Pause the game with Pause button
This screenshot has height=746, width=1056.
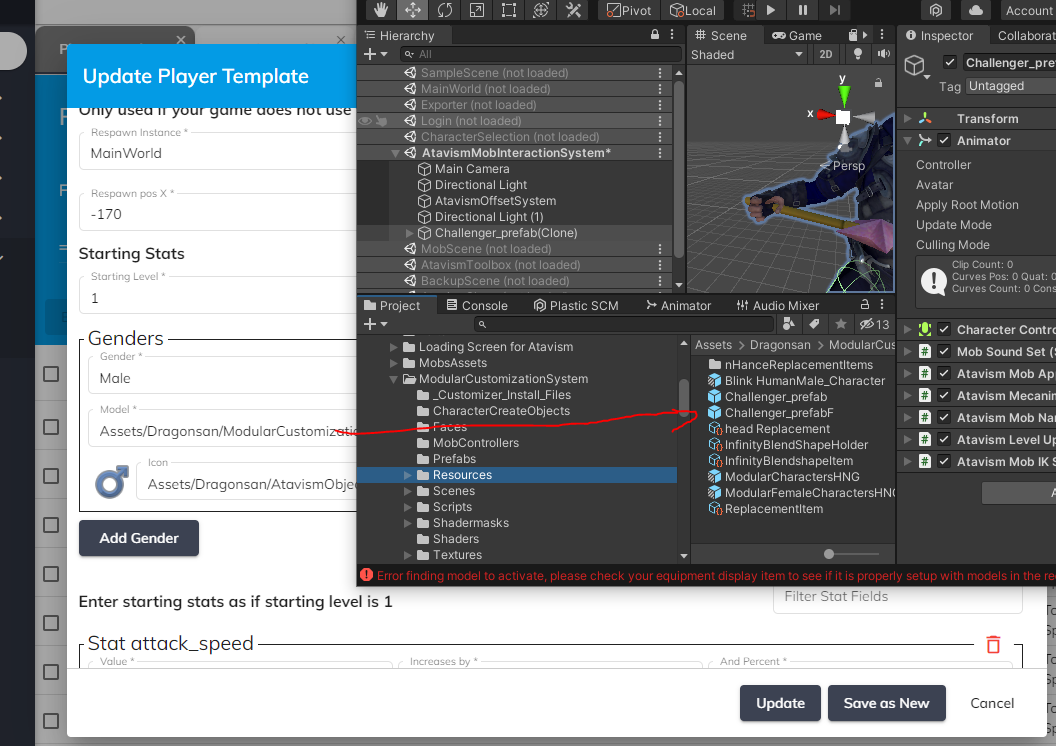[802, 10]
